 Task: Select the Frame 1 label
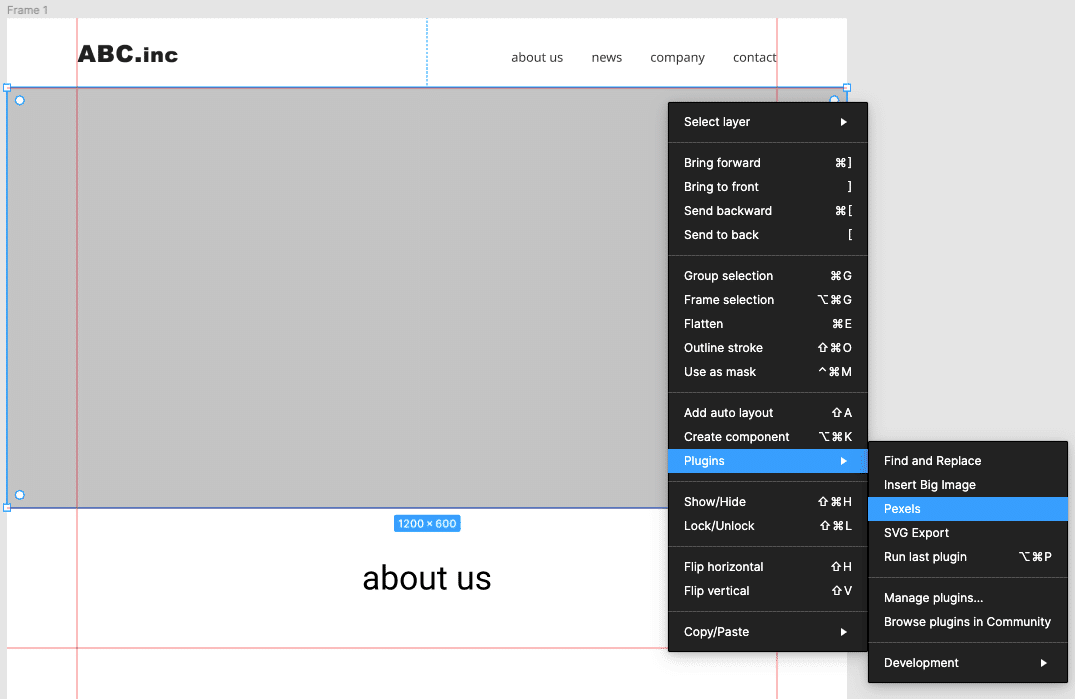27,10
